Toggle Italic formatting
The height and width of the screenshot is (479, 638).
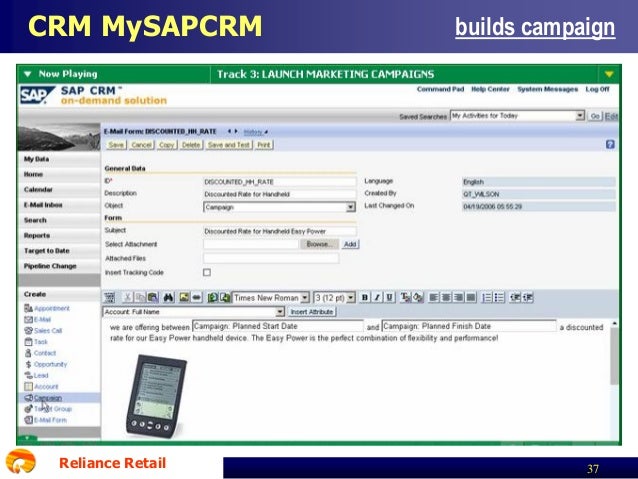coord(377,297)
